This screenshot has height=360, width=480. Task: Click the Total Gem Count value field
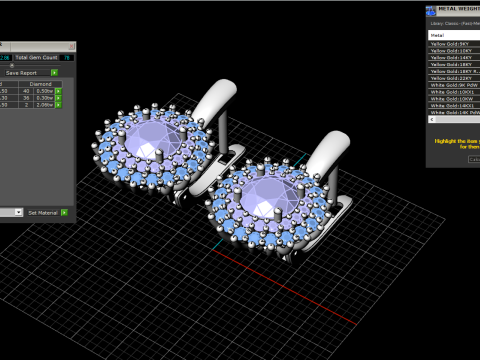(67, 58)
